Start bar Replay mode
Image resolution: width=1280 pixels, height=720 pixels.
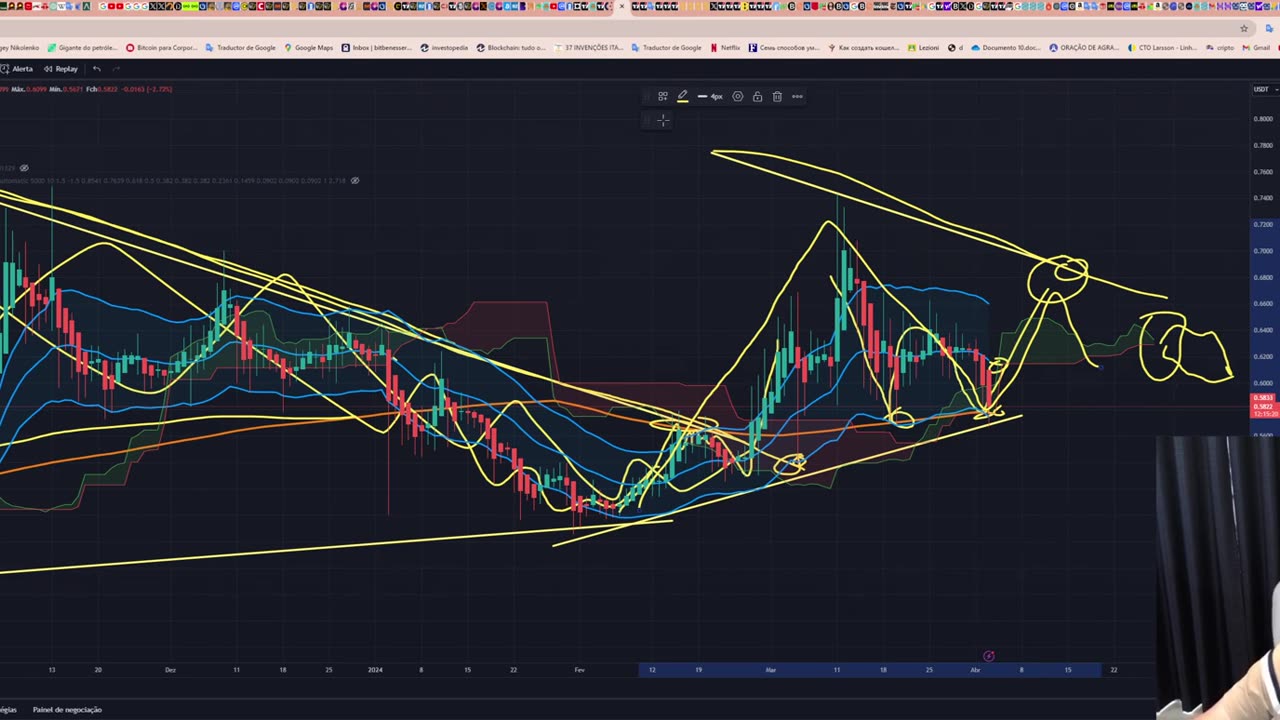click(x=60, y=69)
